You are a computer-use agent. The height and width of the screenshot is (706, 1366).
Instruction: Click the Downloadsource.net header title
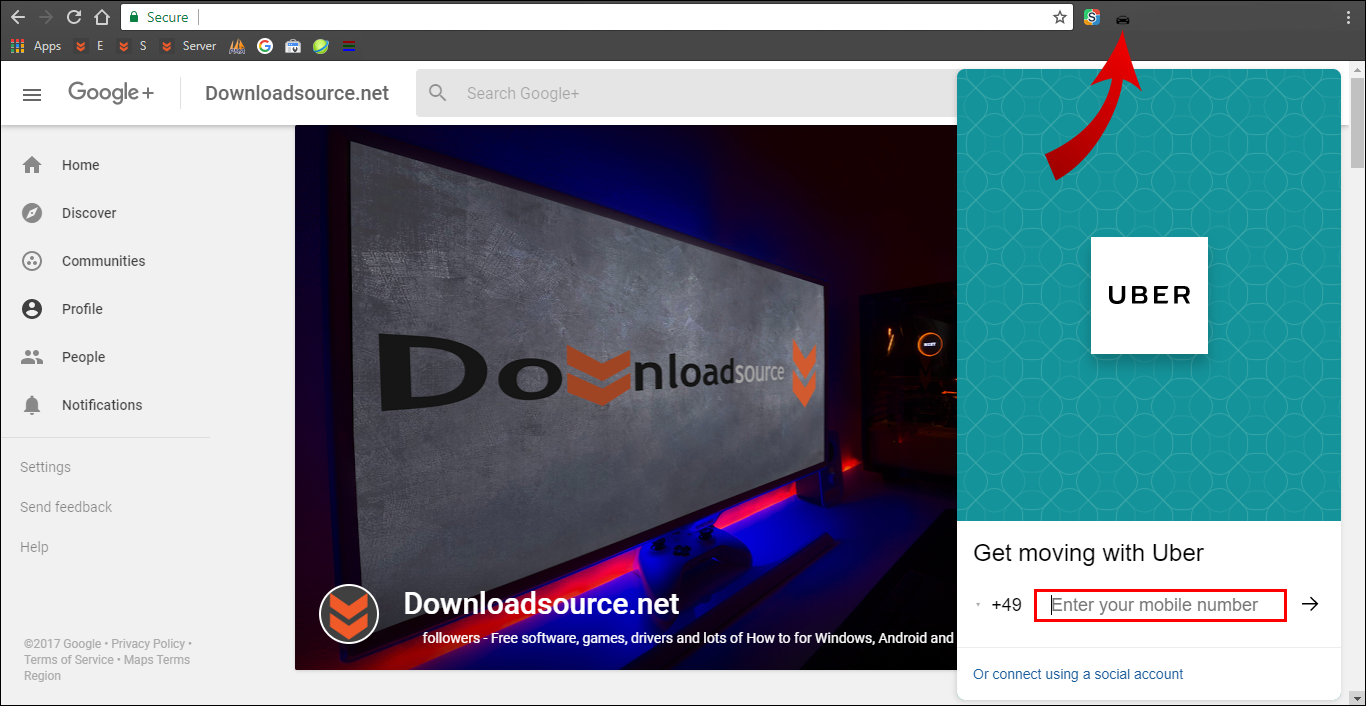pos(297,93)
